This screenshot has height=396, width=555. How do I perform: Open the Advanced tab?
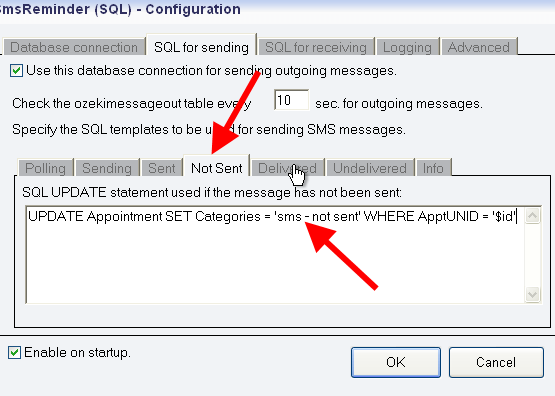(479, 47)
